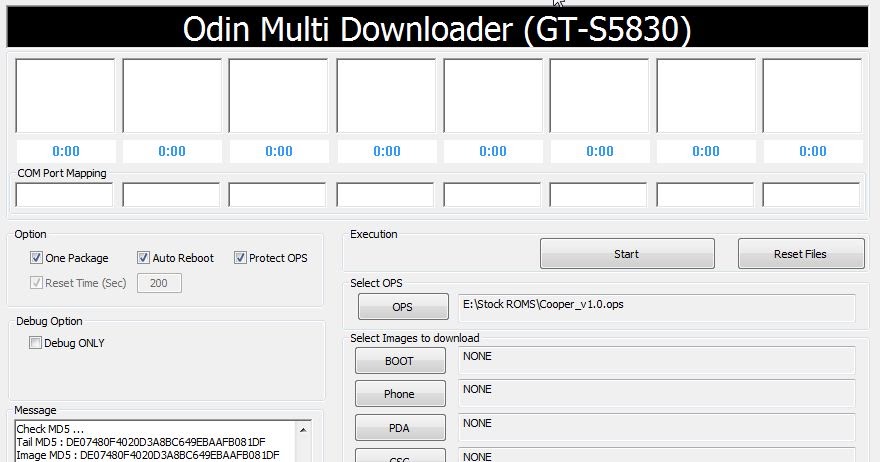Click the Message log scrollbar up arrow
880x462 pixels.
(x=303, y=430)
